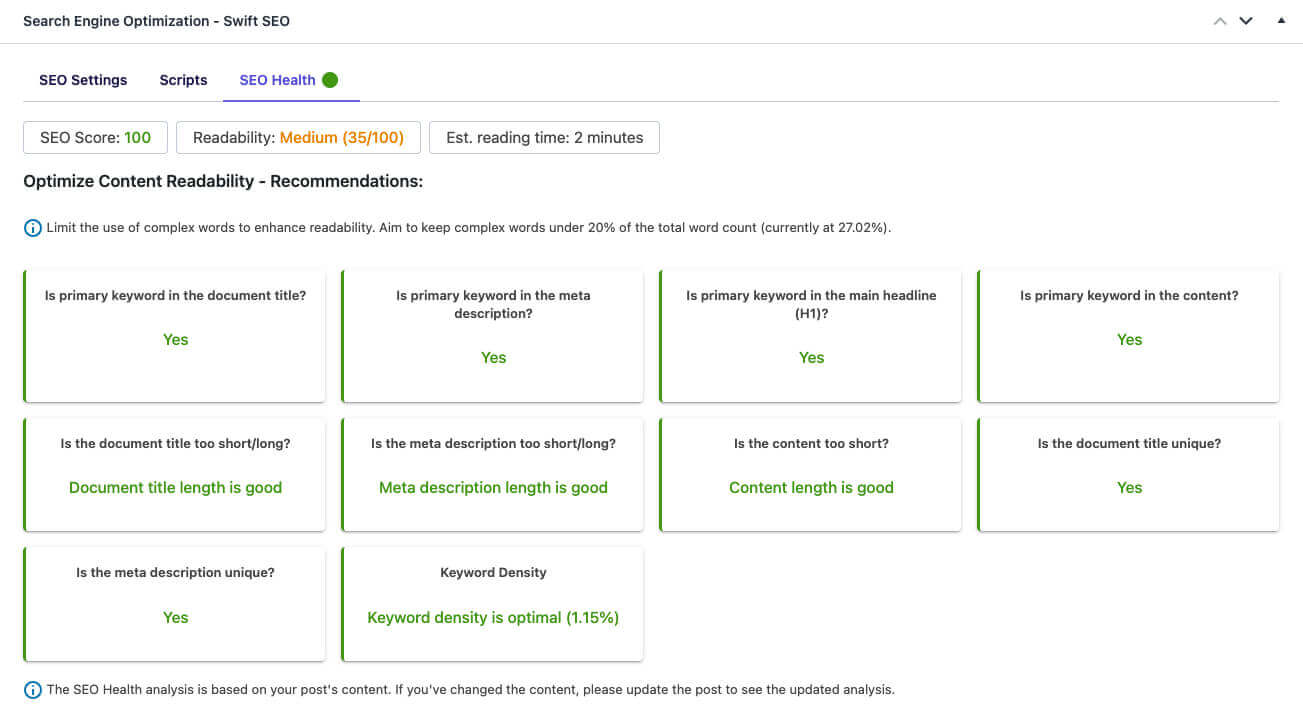Select the SEO Health tab
This screenshot has height=711, width=1303.
click(277, 80)
